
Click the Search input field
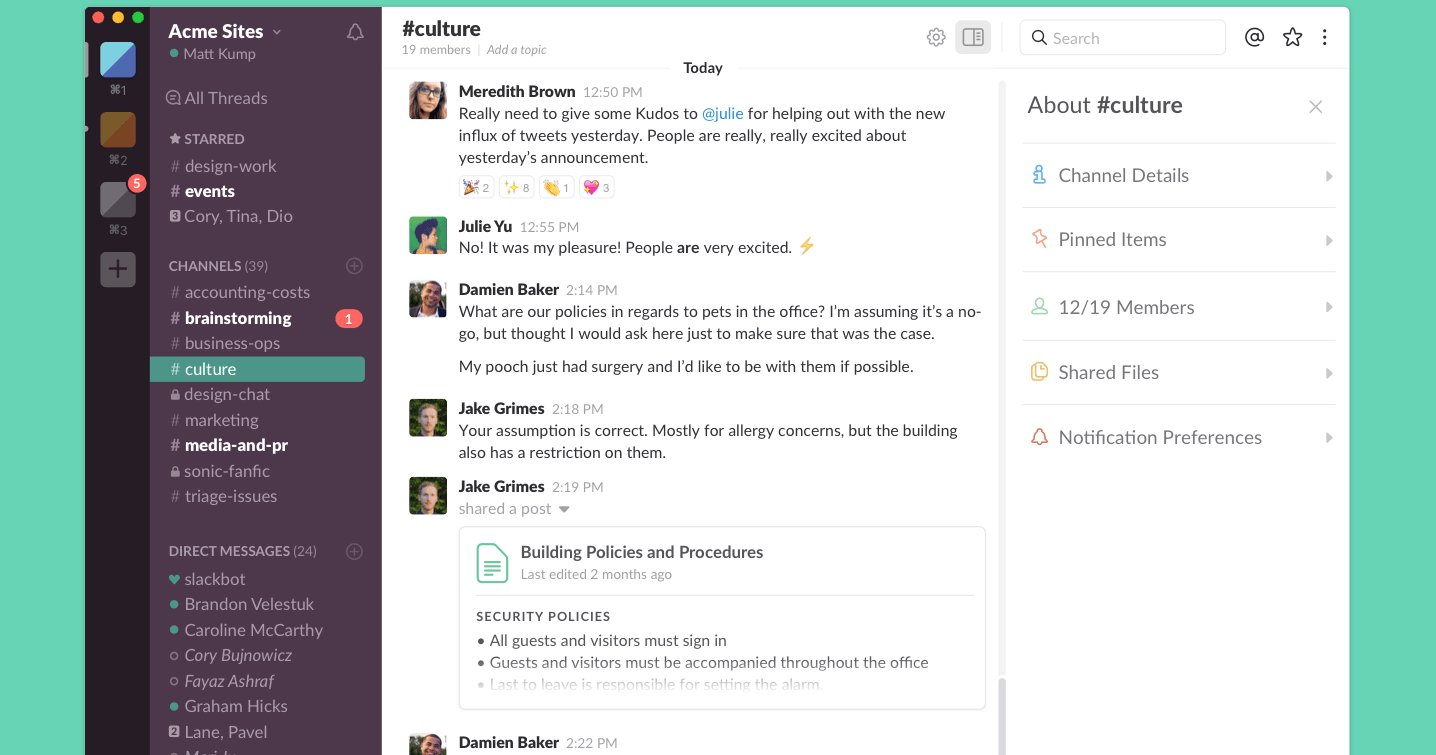point(1122,38)
